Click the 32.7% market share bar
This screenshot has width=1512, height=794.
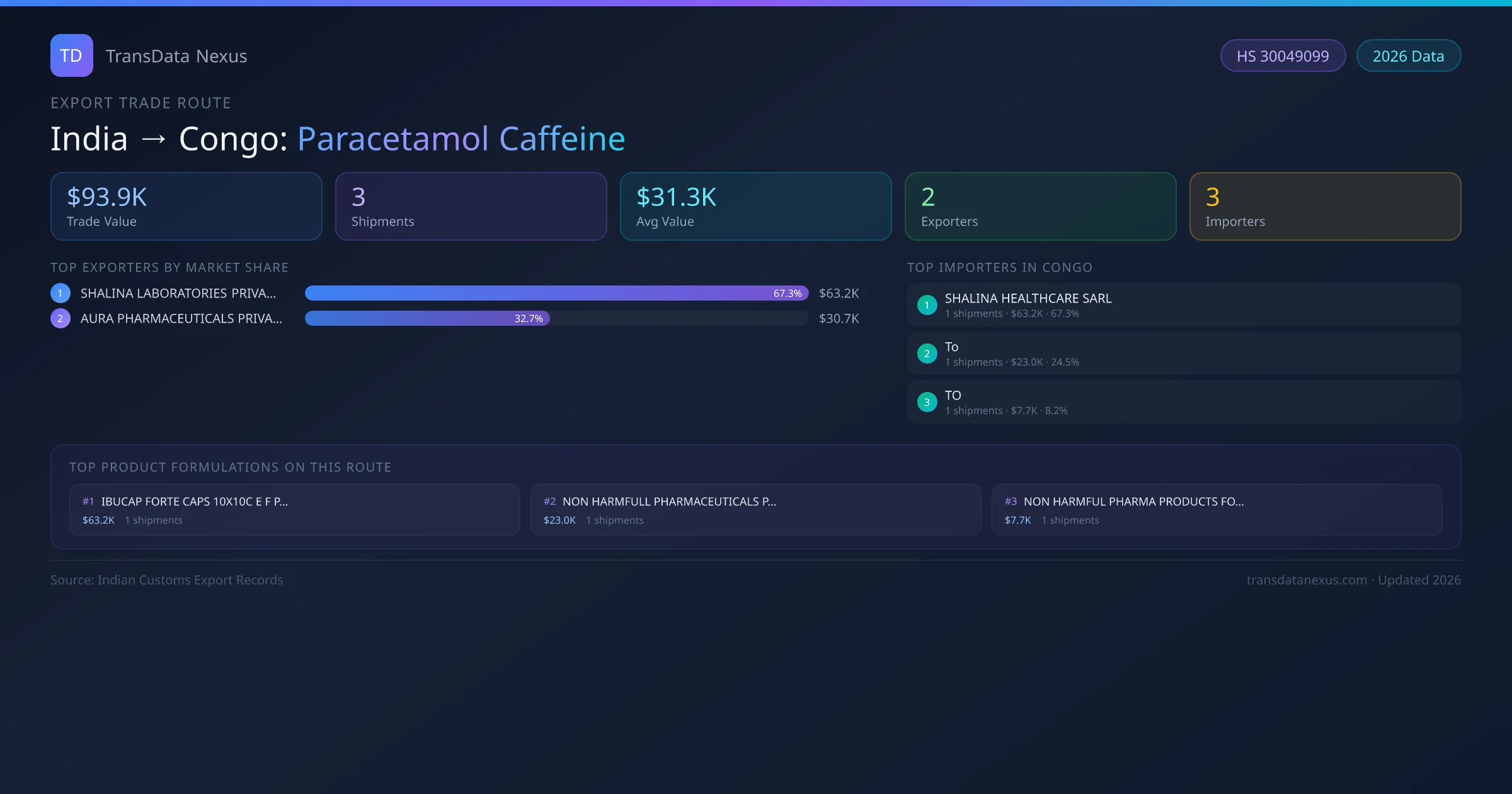427,318
